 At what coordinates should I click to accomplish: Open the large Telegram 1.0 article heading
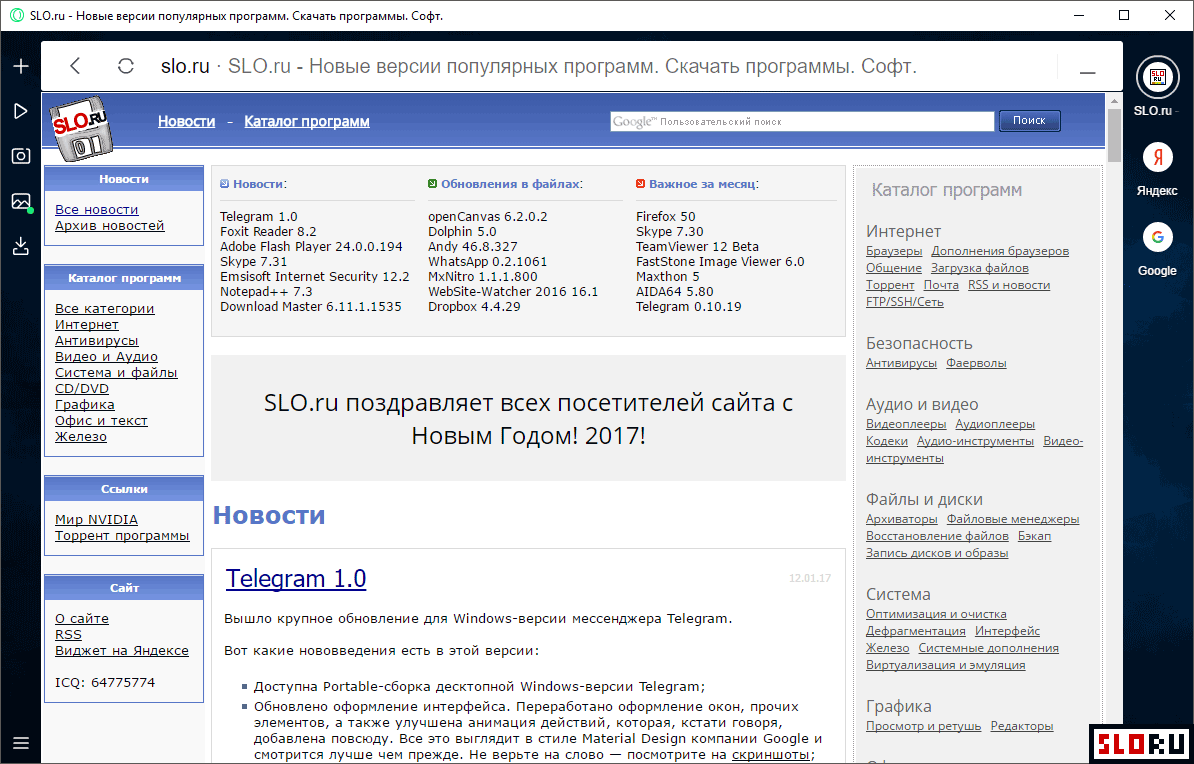tap(296, 578)
